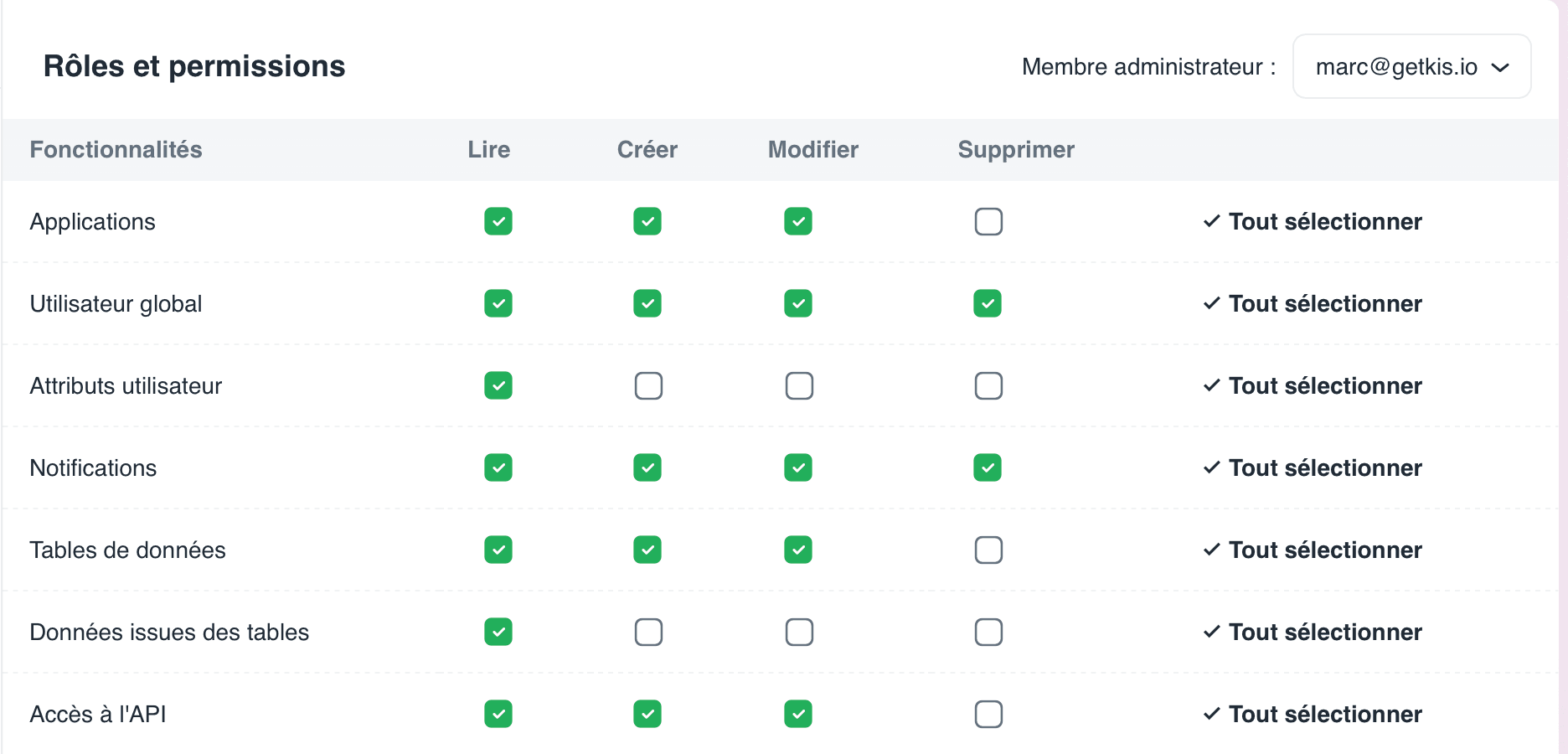Viewport: 1568px width, 754px height.
Task: Click Tout sélectionner for Accès à l'API
Action: tap(1313, 714)
